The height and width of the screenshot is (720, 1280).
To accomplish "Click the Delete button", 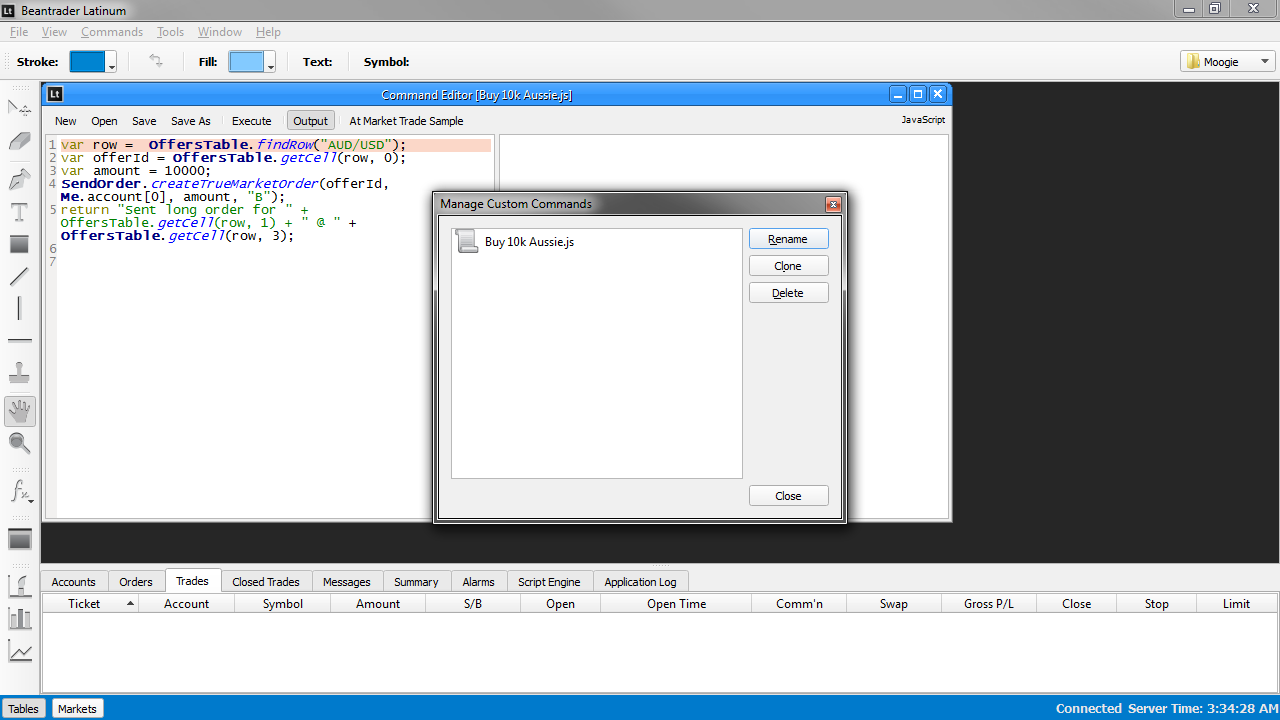I will click(x=788, y=293).
